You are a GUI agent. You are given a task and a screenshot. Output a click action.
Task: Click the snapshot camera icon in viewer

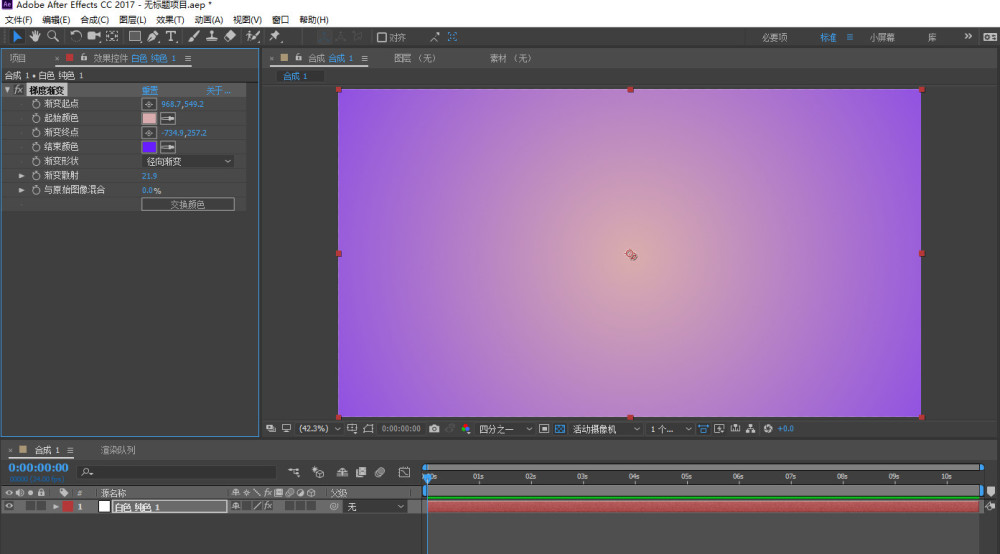click(434, 429)
